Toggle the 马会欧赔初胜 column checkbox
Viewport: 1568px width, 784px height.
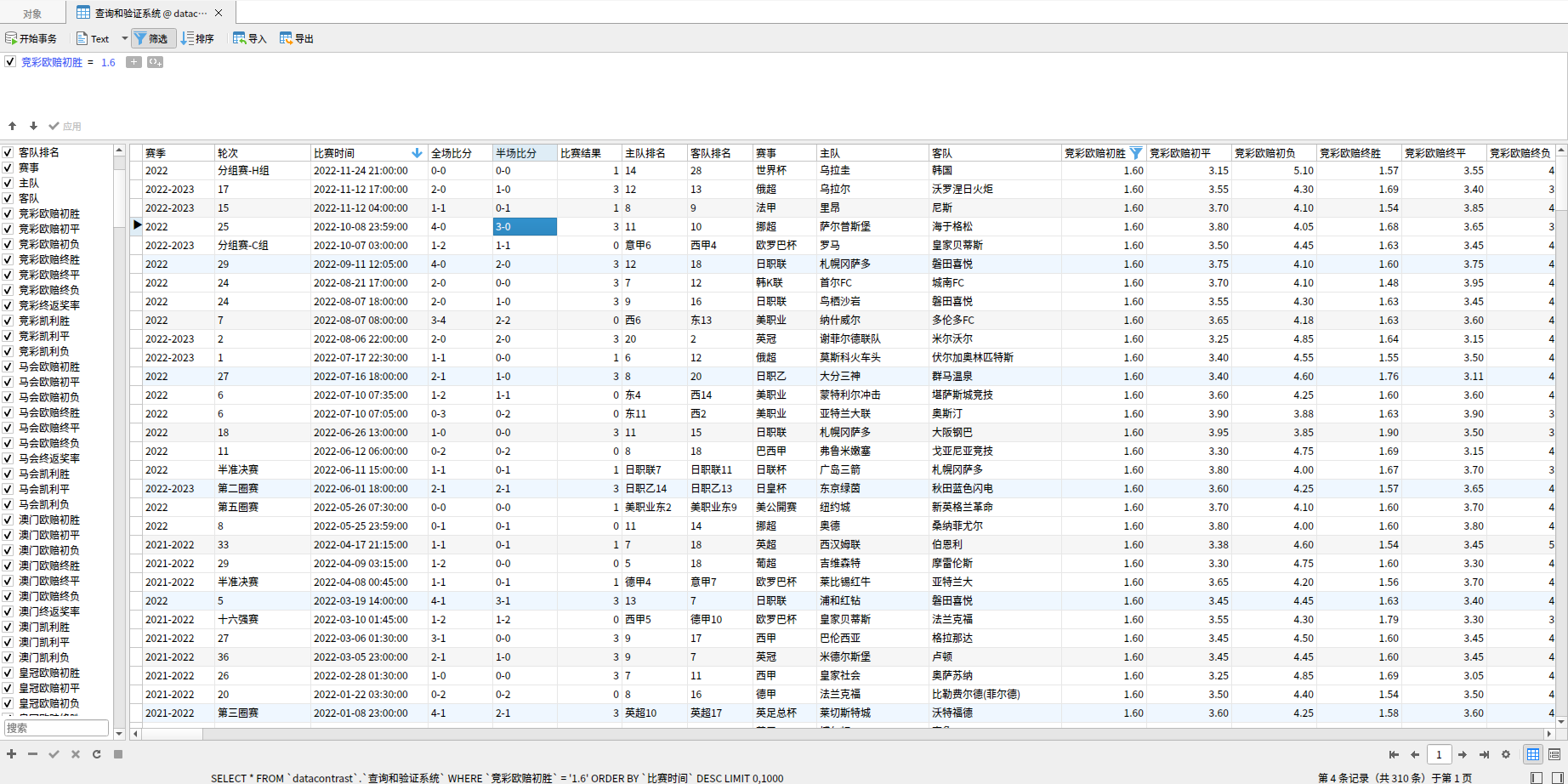(8, 366)
